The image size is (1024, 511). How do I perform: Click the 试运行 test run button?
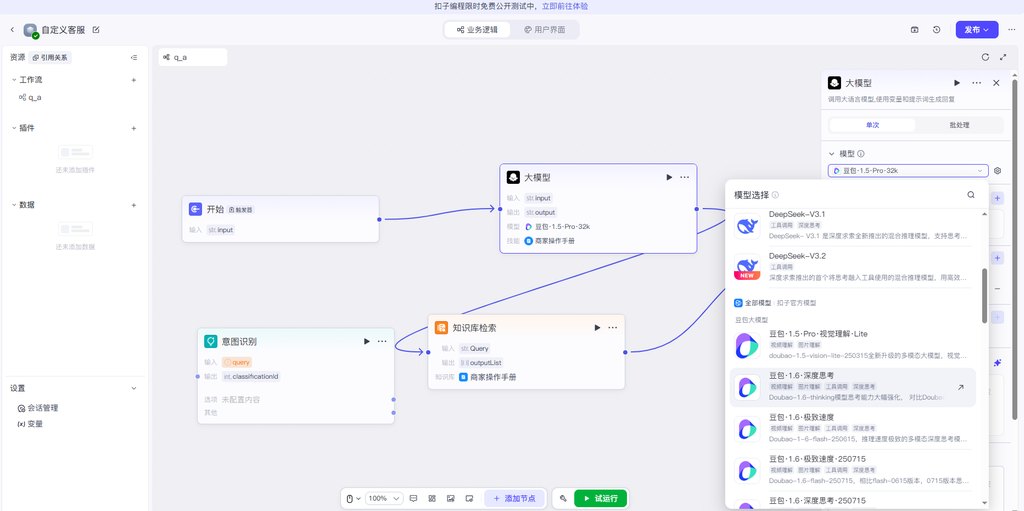[600, 498]
